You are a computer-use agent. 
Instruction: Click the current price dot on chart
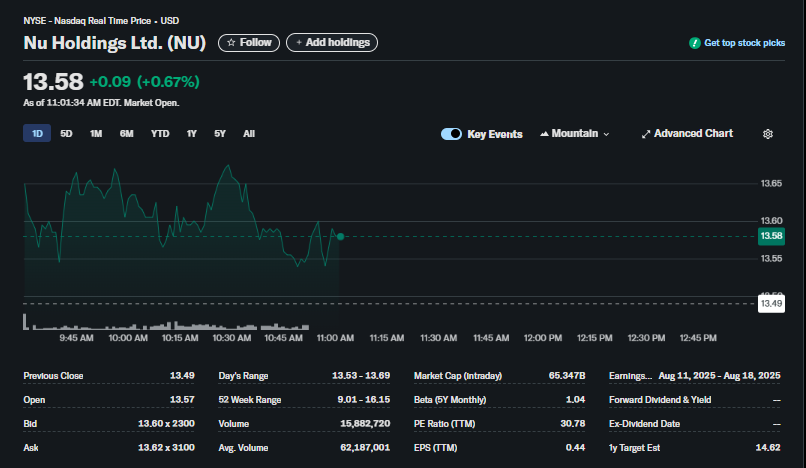click(340, 237)
